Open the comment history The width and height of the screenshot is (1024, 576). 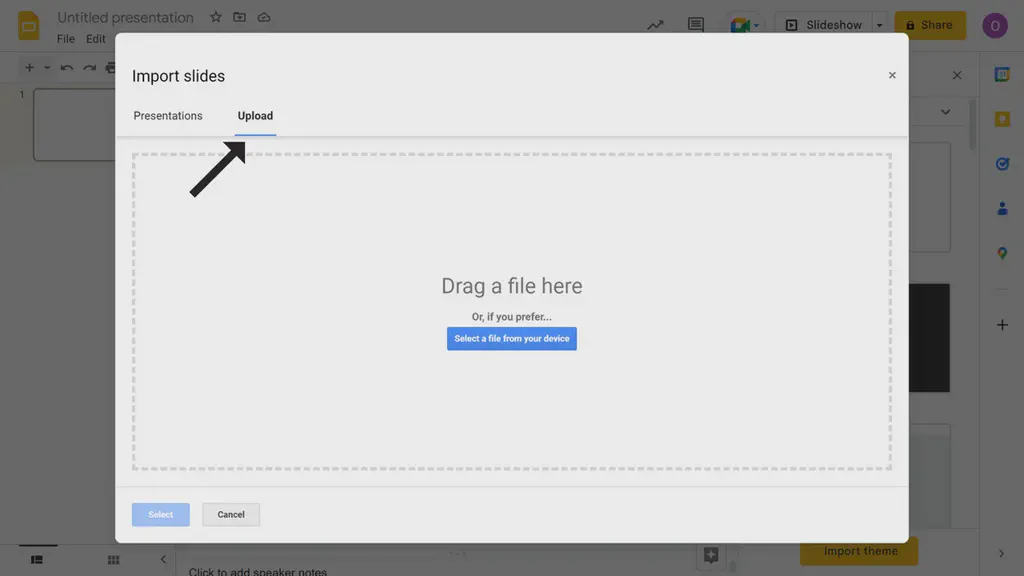point(695,24)
